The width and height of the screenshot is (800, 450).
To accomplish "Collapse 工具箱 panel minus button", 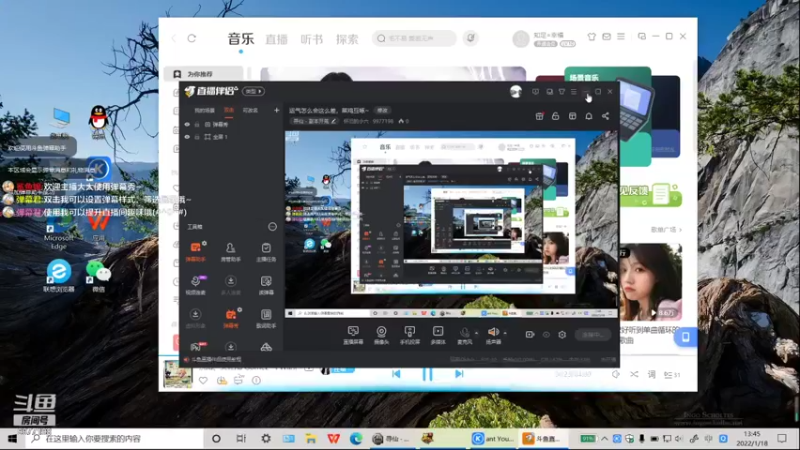I will 272,227.
